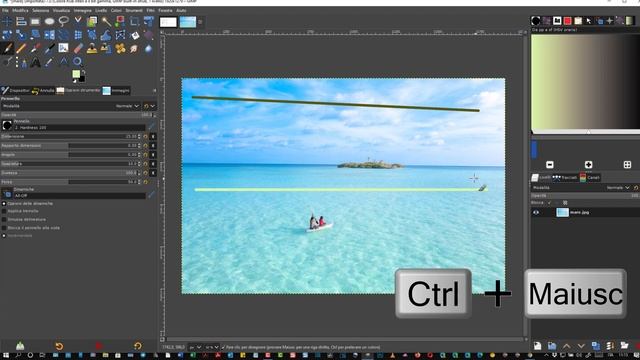Screen dimensions: 640x360
Task: Select the Rectangle Select tool
Action: 35,21
